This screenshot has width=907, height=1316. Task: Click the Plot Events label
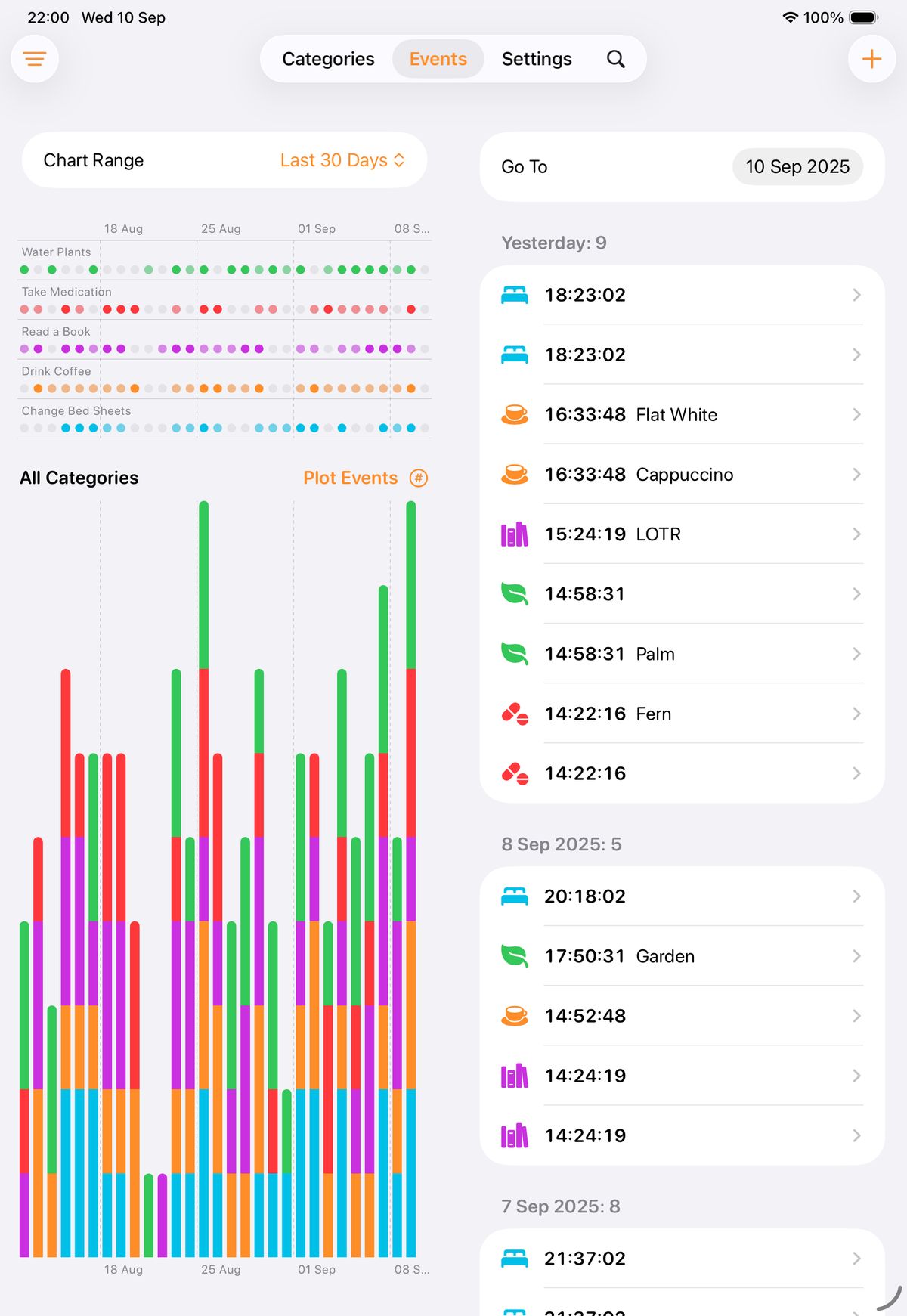click(x=350, y=478)
